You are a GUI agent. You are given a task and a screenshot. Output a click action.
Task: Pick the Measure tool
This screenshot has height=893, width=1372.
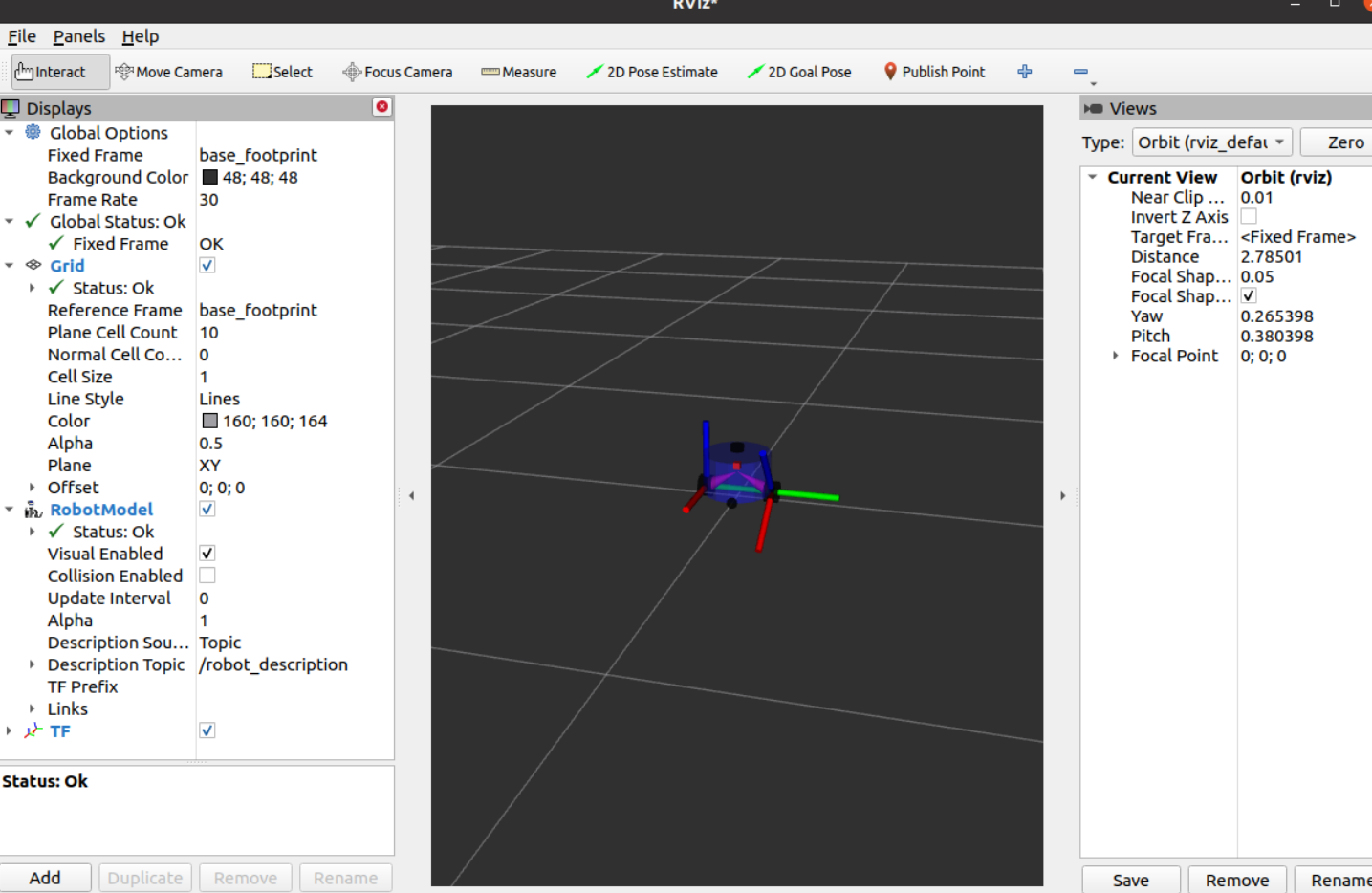point(518,72)
